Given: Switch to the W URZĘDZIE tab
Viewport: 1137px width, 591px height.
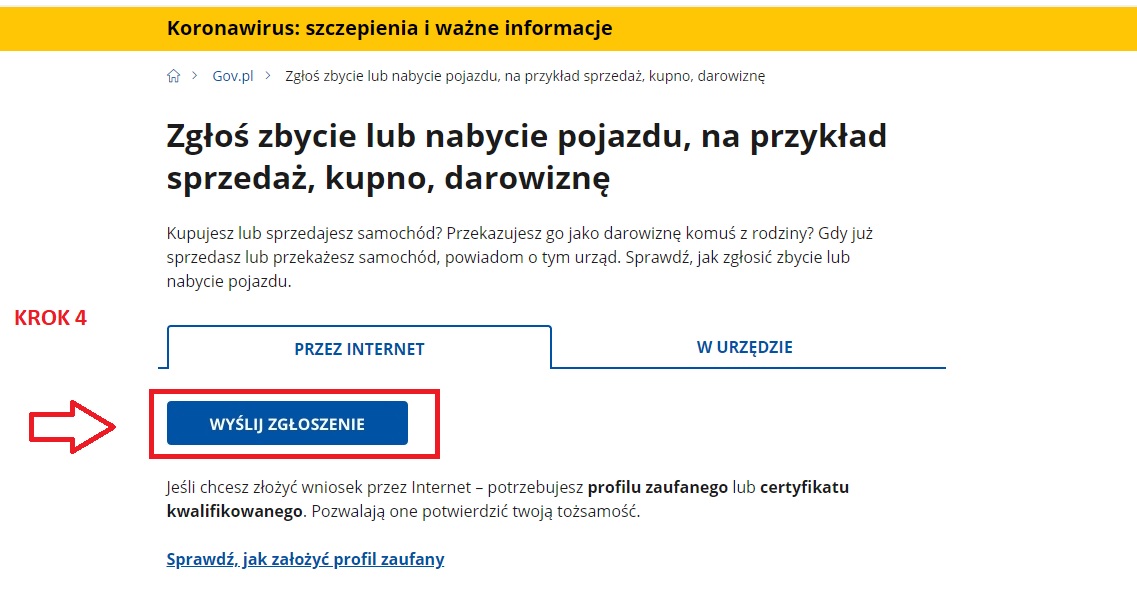Looking at the screenshot, I should point(747,347).
